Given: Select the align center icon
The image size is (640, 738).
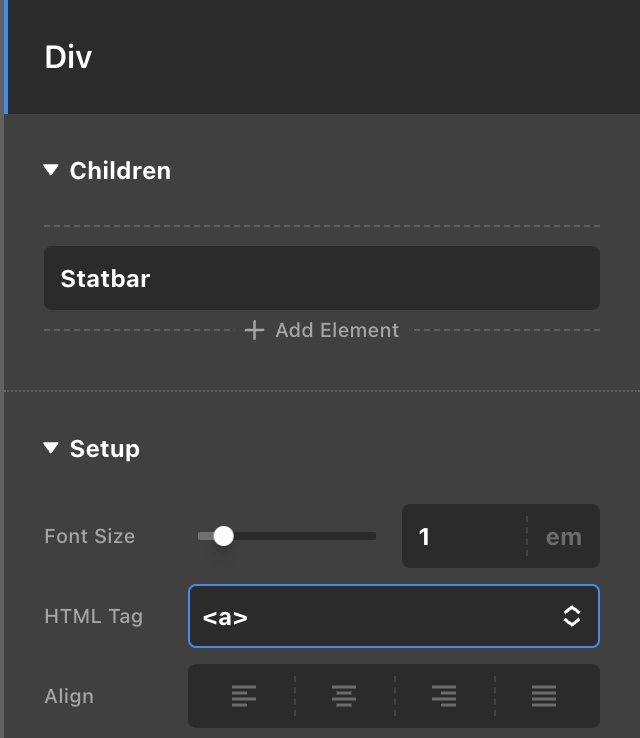Looking at the screenshot, I should (x=344, y=696).
